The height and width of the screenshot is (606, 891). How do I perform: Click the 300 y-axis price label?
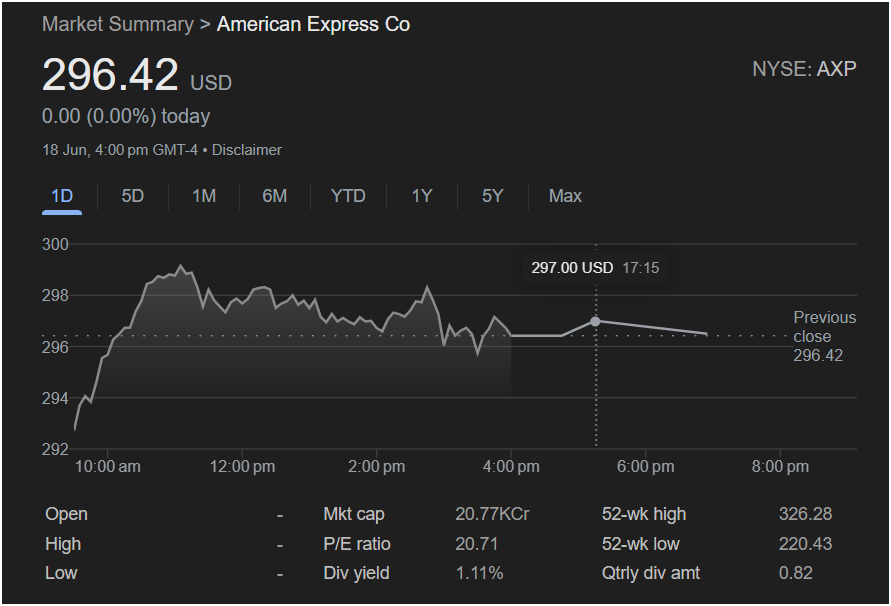[55, 244]
